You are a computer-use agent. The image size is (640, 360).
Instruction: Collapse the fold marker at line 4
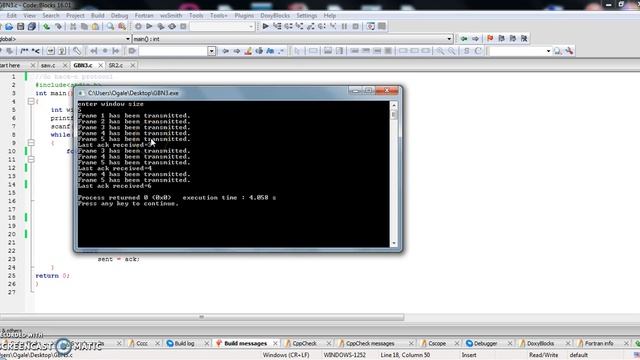[x=31, y=101]
